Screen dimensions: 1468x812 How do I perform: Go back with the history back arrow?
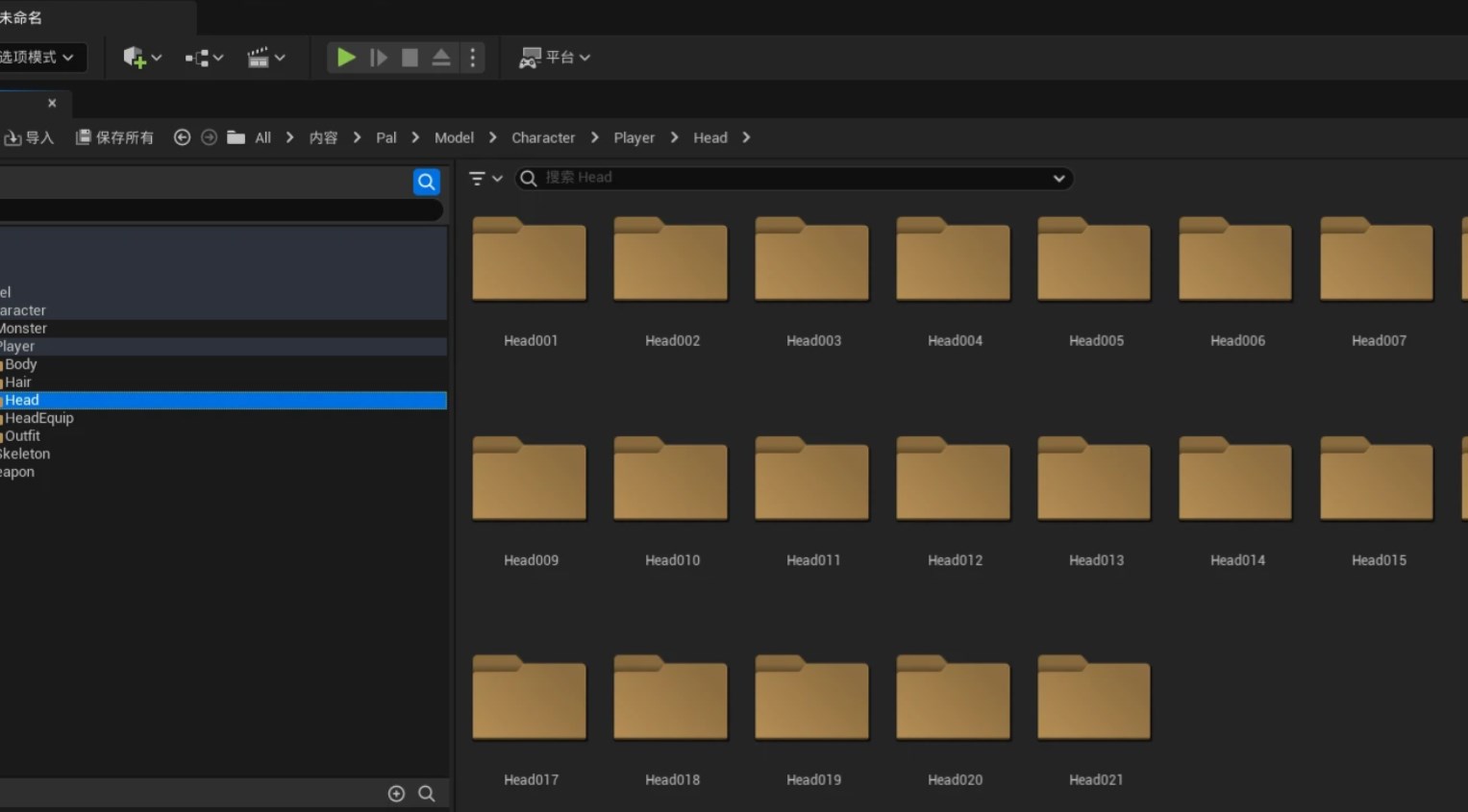pyautogui.click(x=182, y=137)
